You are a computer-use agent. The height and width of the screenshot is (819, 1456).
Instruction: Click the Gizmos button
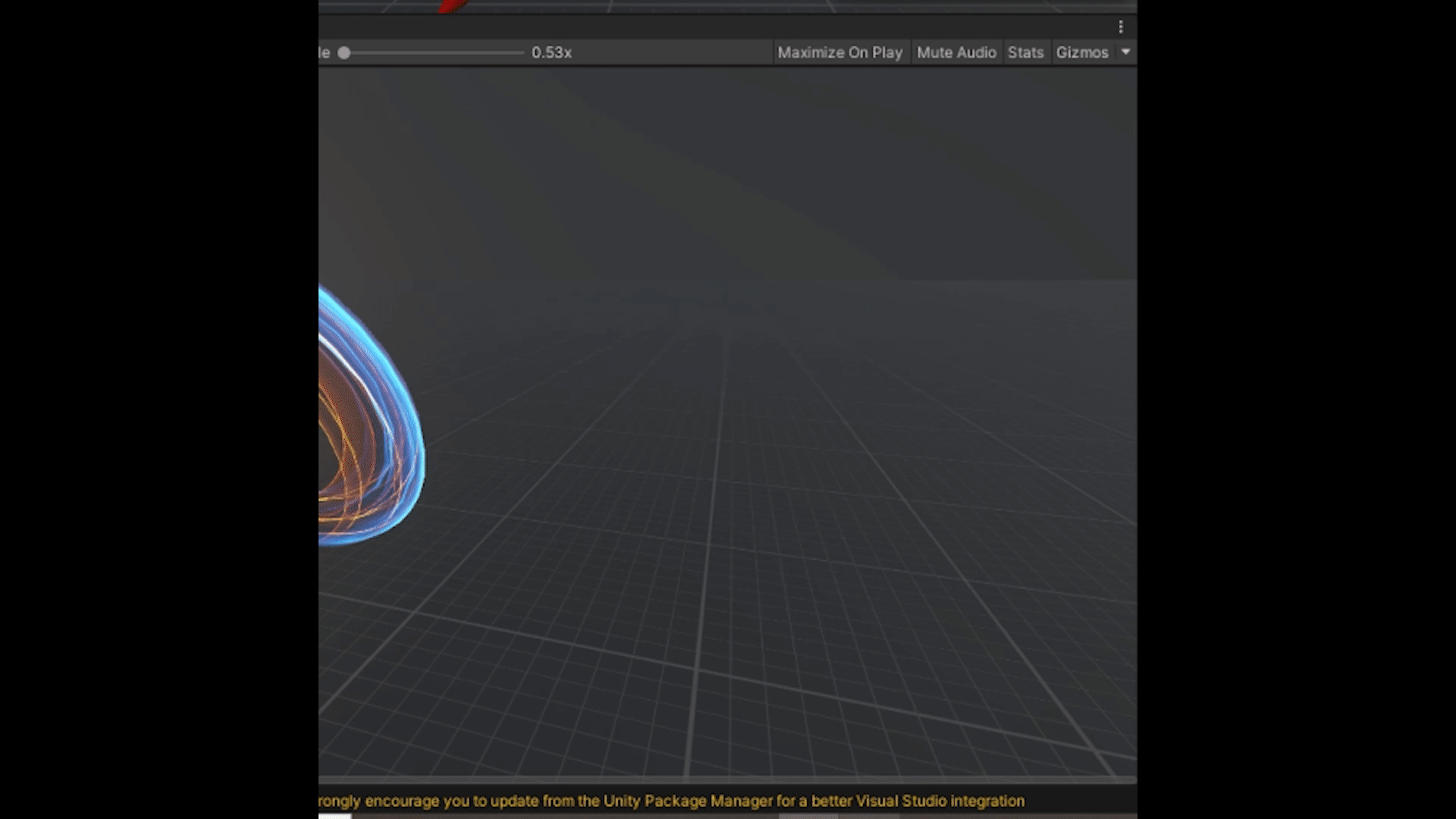click(1081, 53)
